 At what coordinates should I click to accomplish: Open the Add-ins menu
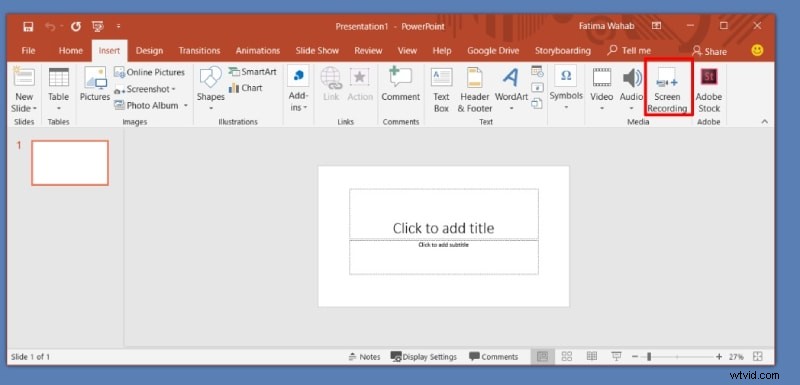[x=298, y=89]
